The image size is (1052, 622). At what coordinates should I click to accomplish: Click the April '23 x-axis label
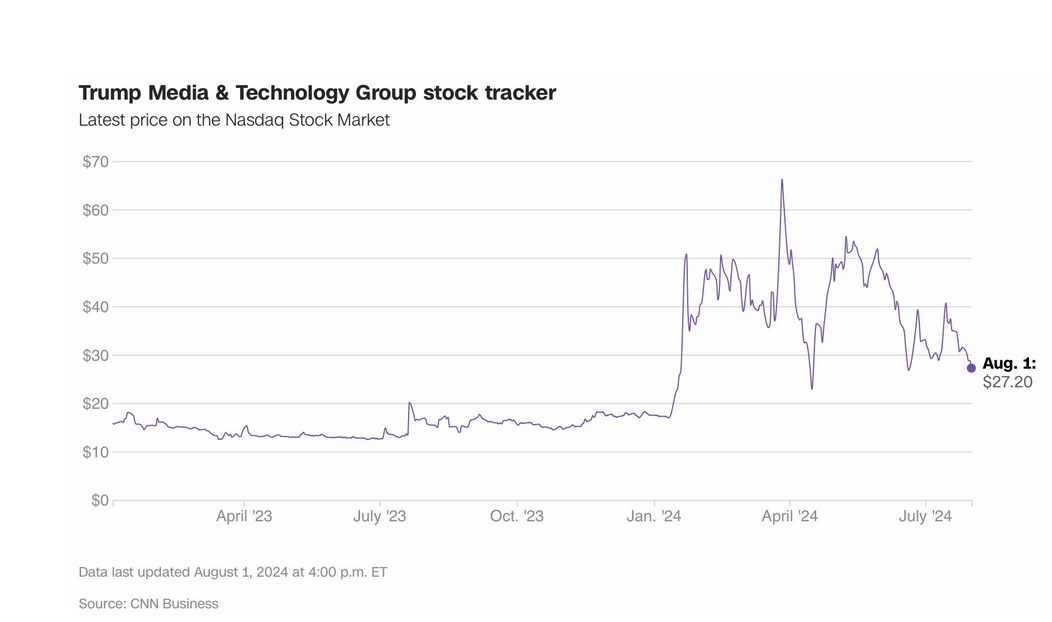point(244,517)
